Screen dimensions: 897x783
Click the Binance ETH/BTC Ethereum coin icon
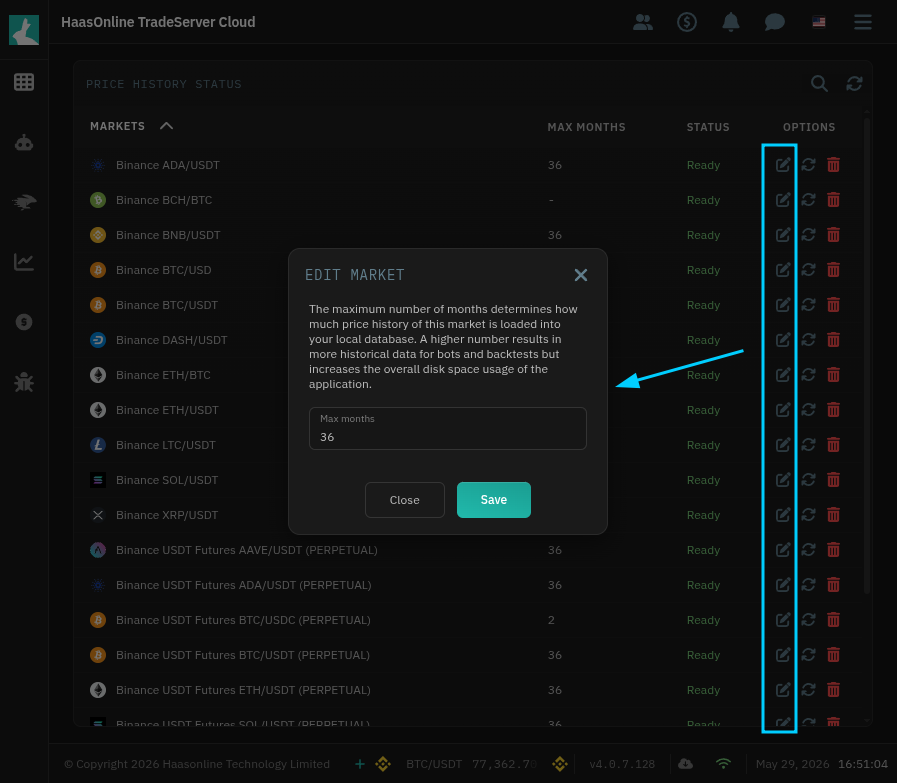point(98,375)
